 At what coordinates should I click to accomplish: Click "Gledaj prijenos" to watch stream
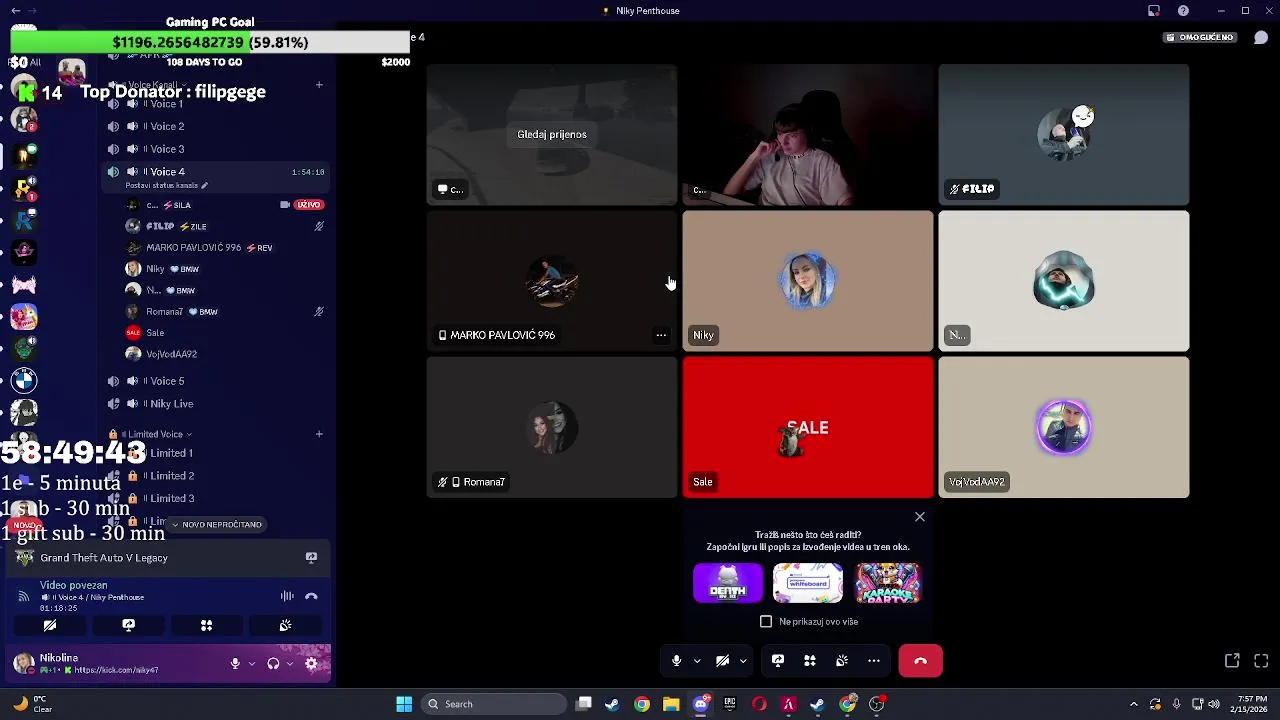point(552,134)
